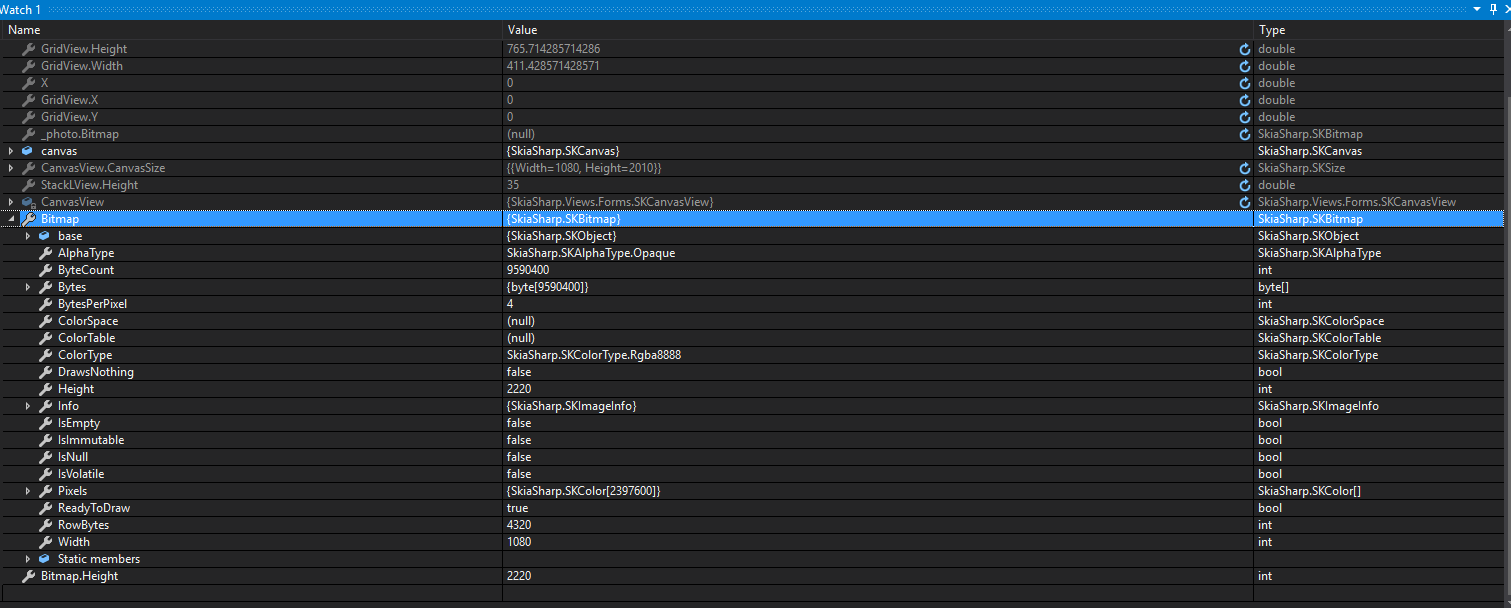The width and height of the screenshot is (1511, 608).
Task: Expand the Pixels array
Action: pyautogui.click(x=28, y=491)
